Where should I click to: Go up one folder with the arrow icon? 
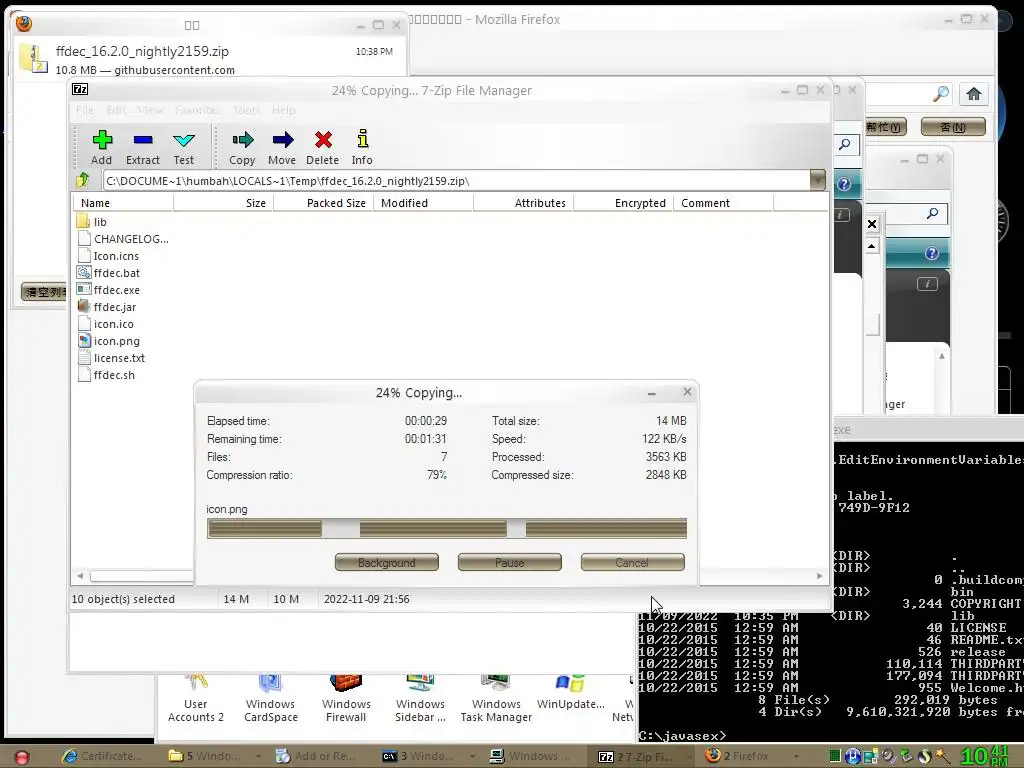click(83, 180)
